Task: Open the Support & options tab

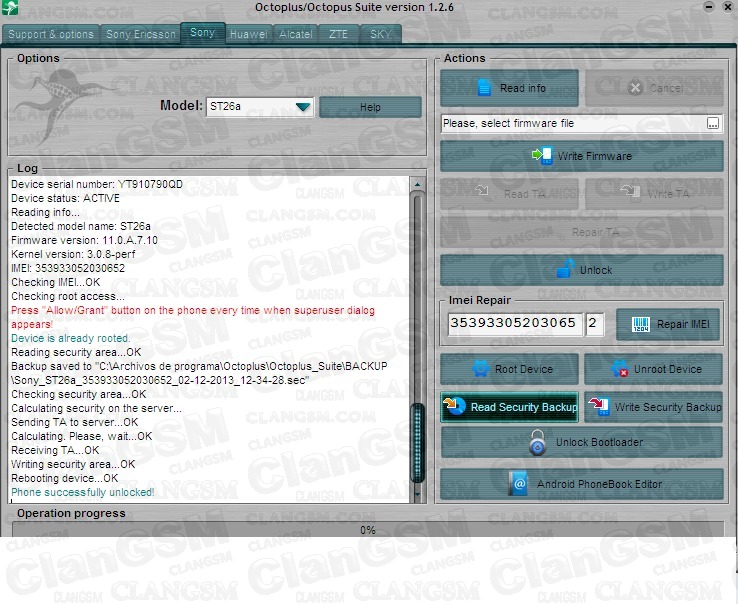Action: [51, 34]
